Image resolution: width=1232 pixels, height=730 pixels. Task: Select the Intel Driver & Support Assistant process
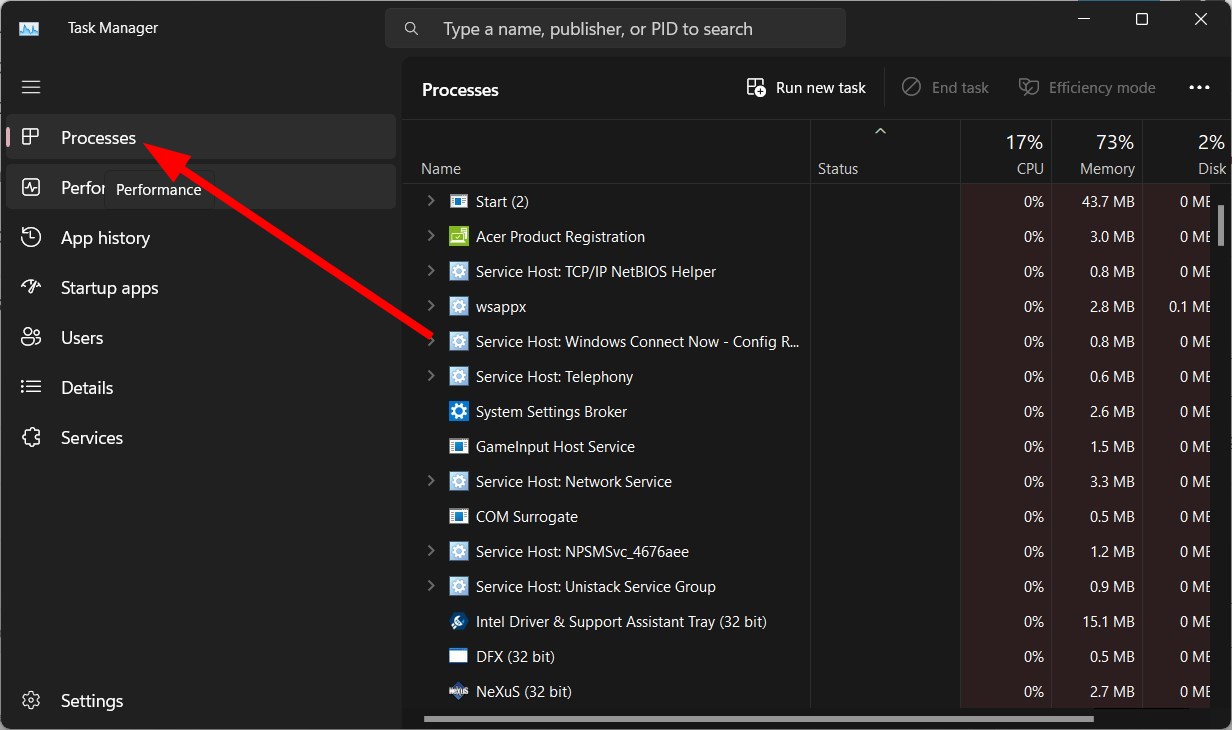[620, 622]
